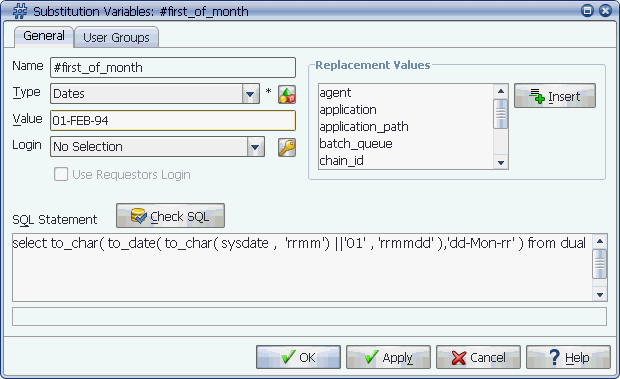Click the Replacement Values list scroll-up arrow
The width and height of the screenshot is (620, 379).
501,91
